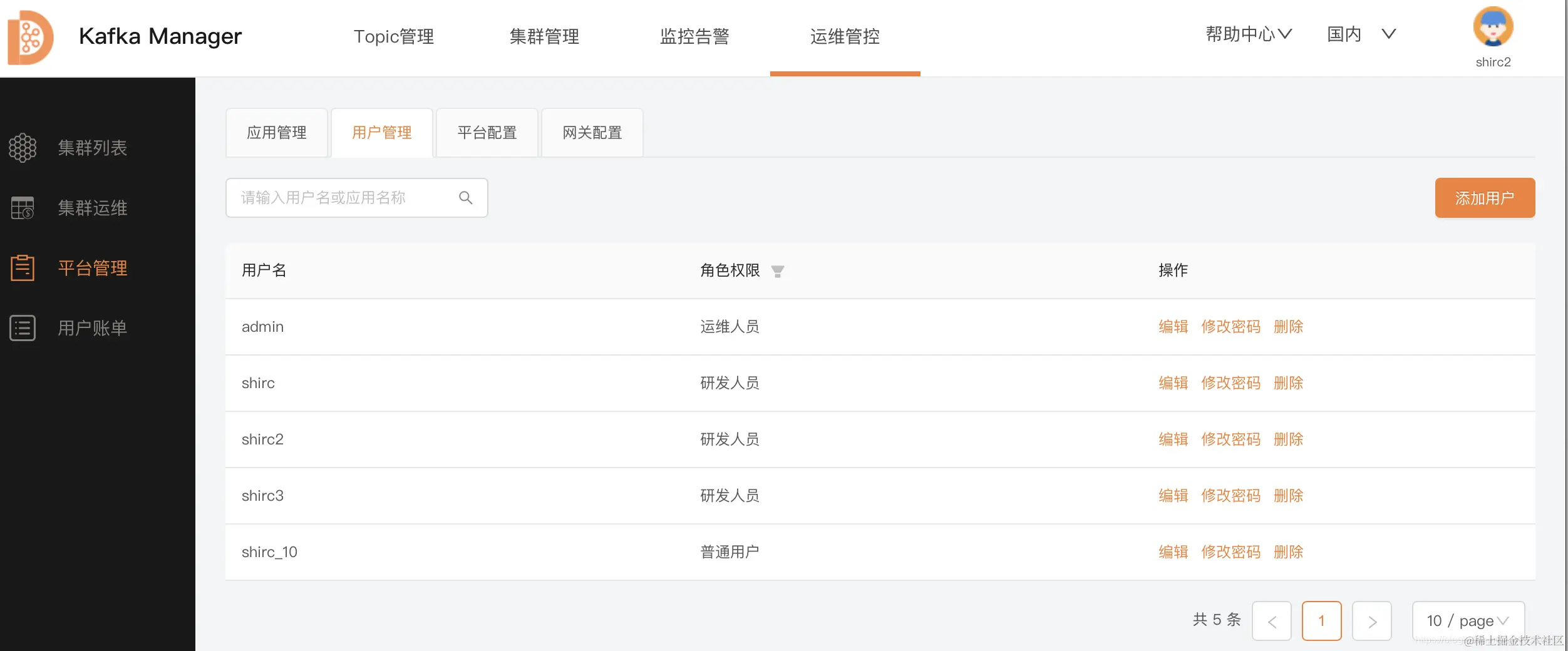Click 修改密码 in the shirc row above shirc2
1568x651 pixels.
[x=1230, y=383]
